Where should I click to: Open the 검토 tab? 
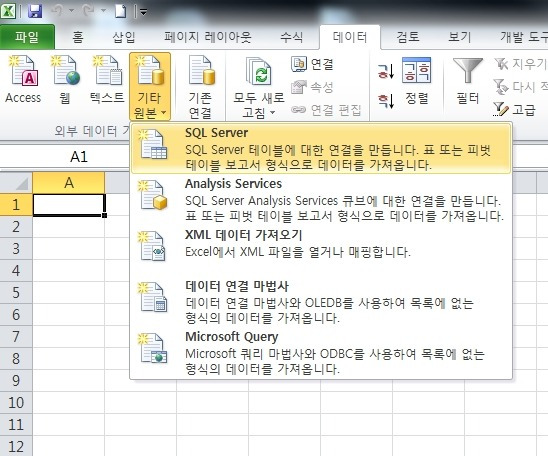408,37
